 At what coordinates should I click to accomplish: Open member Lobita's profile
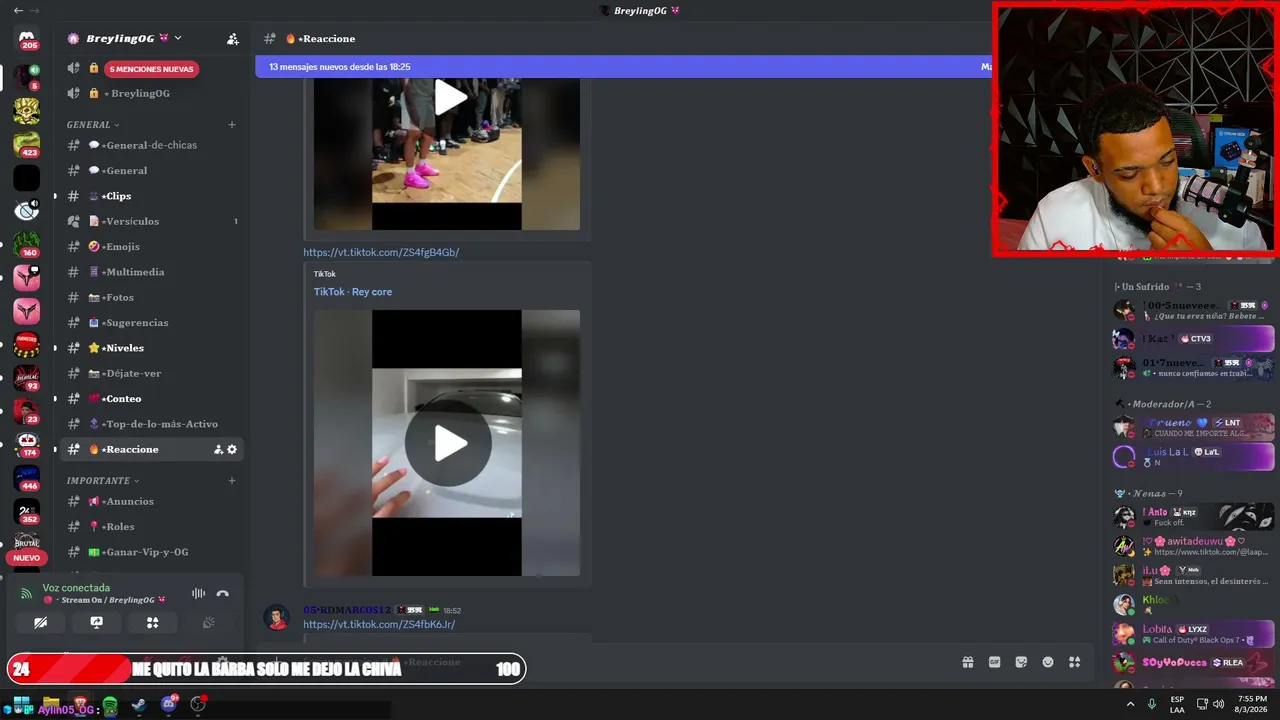click(1194, 634)
